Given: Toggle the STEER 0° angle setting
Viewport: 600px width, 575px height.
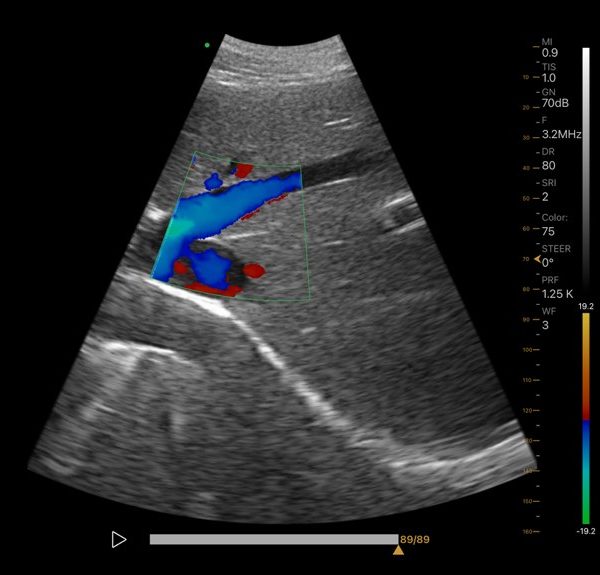Looking at the screenshot, I should click(x=554, y=254).
